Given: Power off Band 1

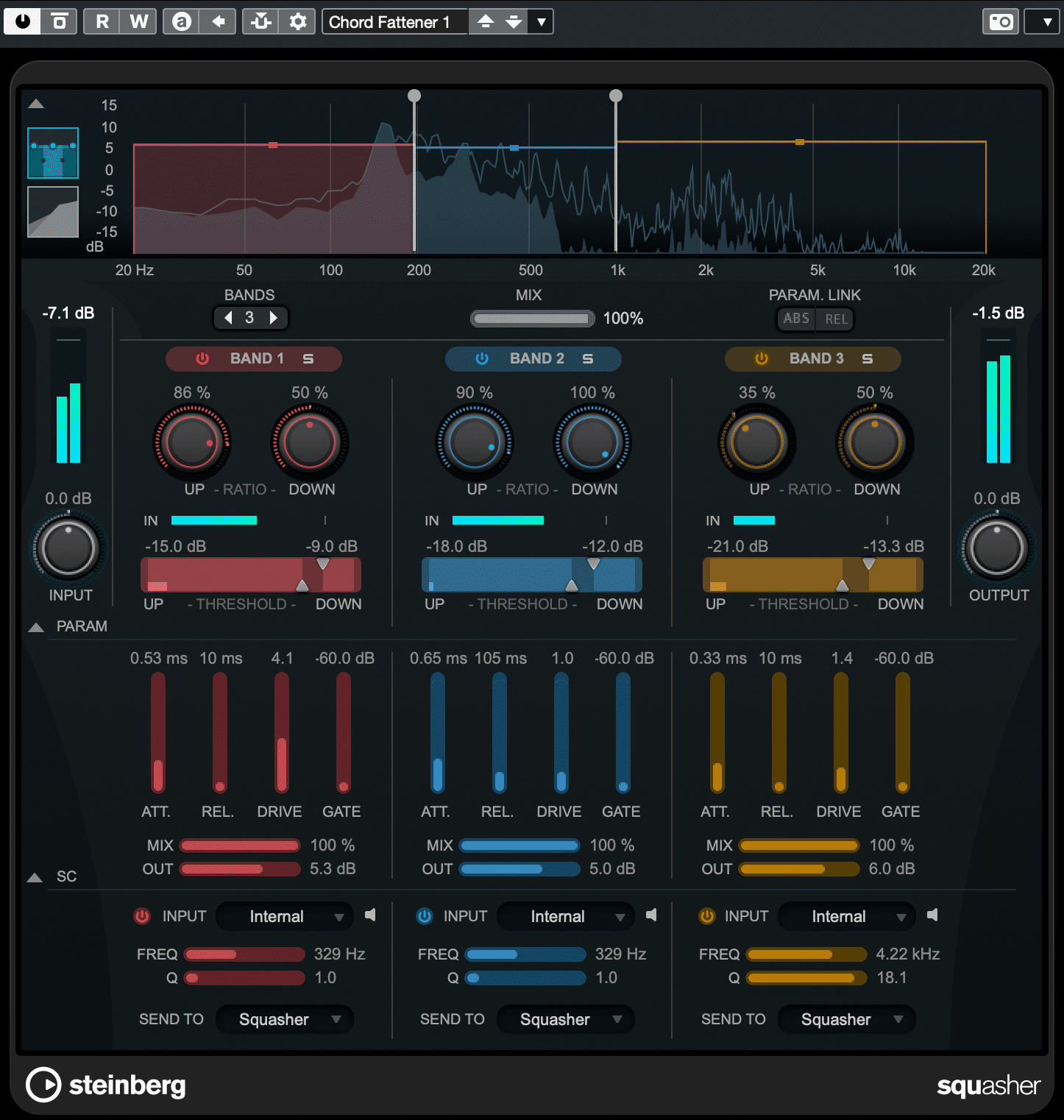Looking at the screenshot, I should (x=202, y=359).
